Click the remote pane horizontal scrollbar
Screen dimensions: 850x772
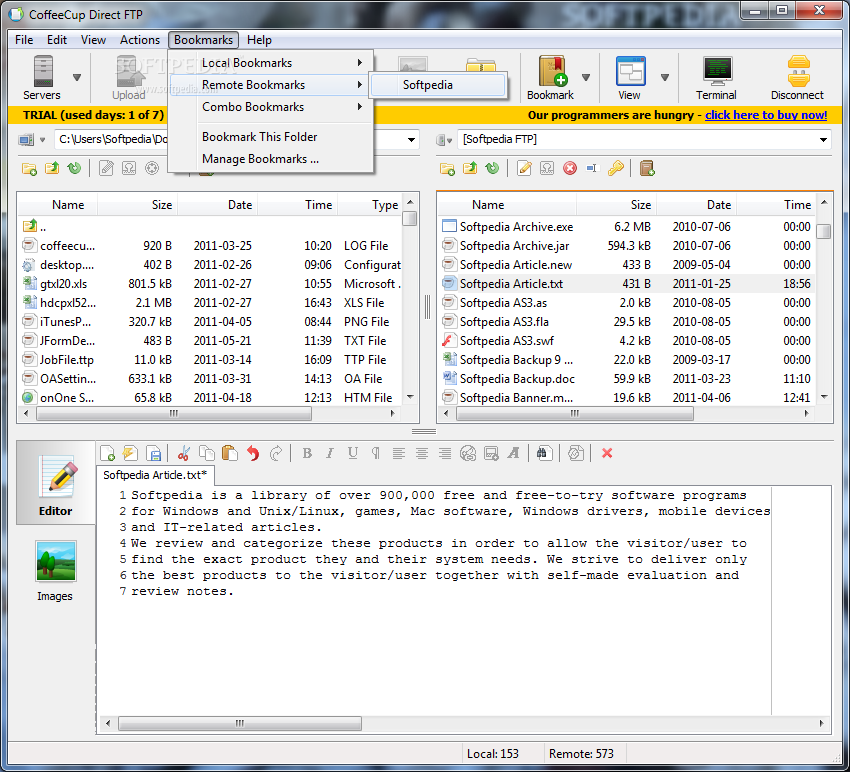click(575, 414)
